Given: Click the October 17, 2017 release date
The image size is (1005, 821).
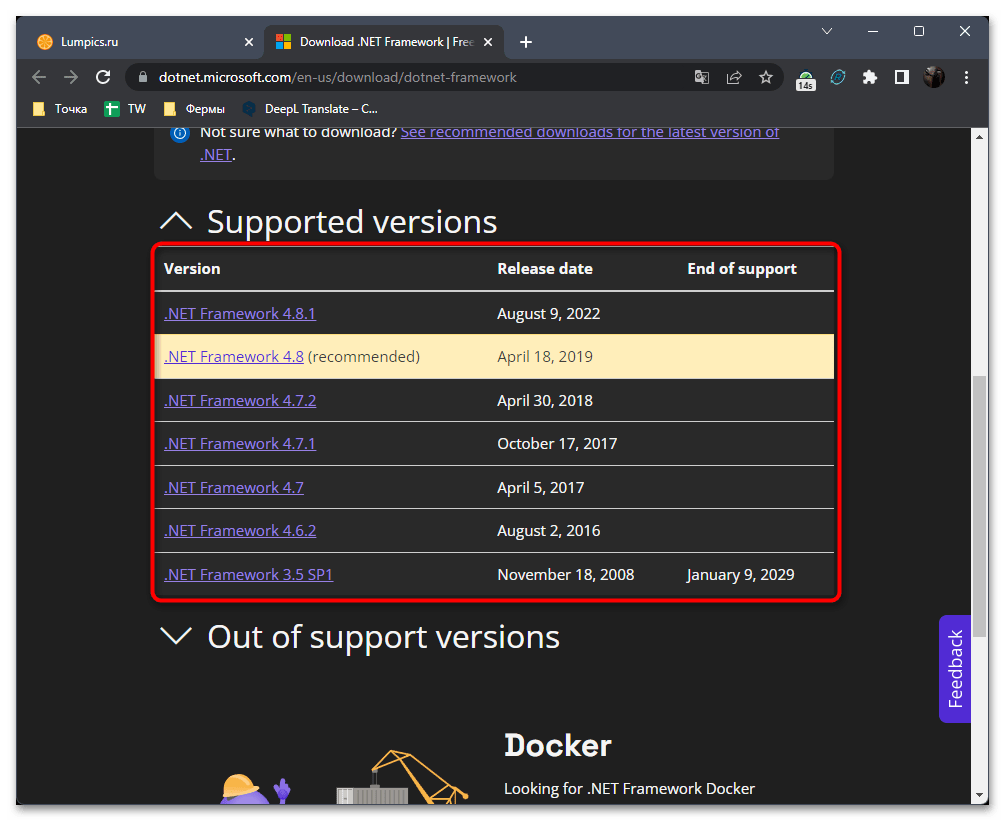Looking at the screenshot, I should [557, 444].
